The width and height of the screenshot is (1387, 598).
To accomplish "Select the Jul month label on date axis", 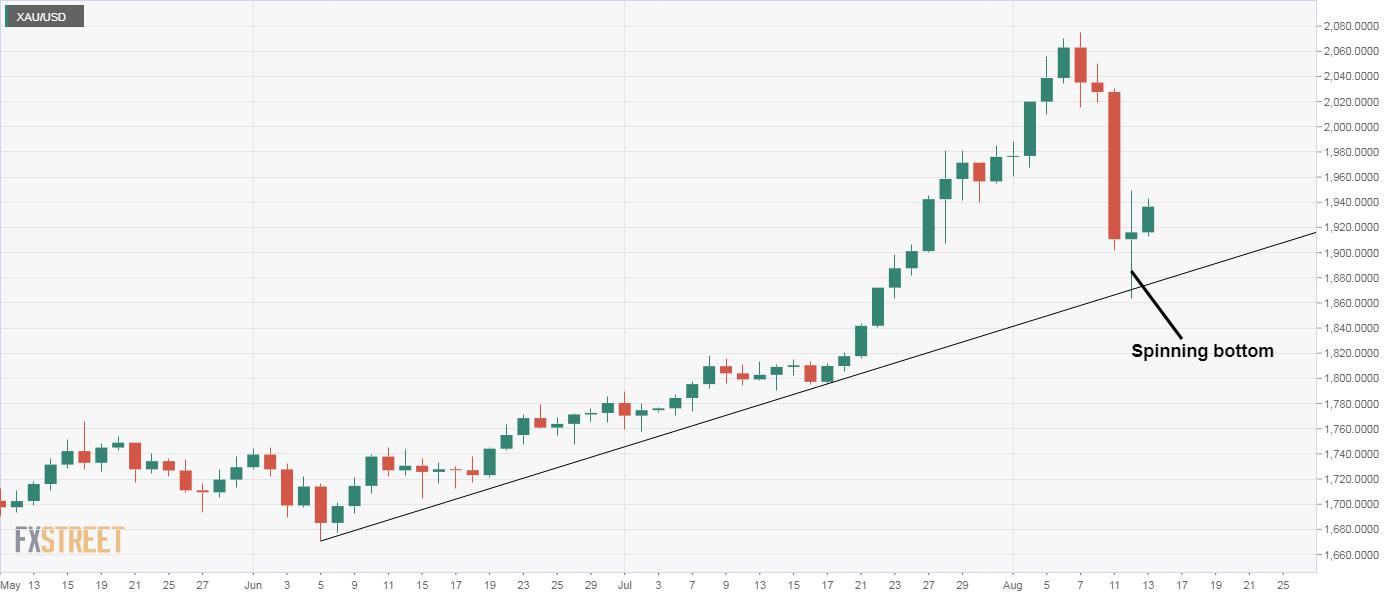I will [x=624, y=584].
